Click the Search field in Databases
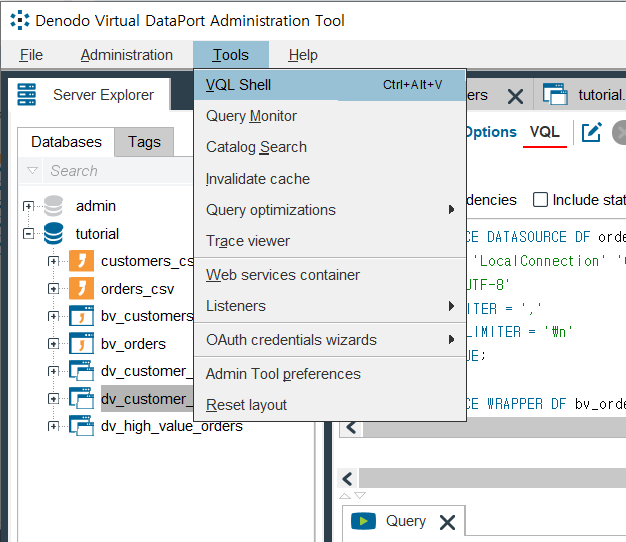626x542 pixels. 118,171
